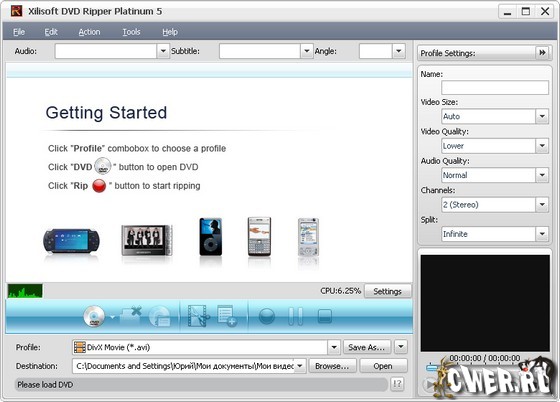
Task: Open the Tools menu
Action: pyautogui.click(x=131, y=32)
